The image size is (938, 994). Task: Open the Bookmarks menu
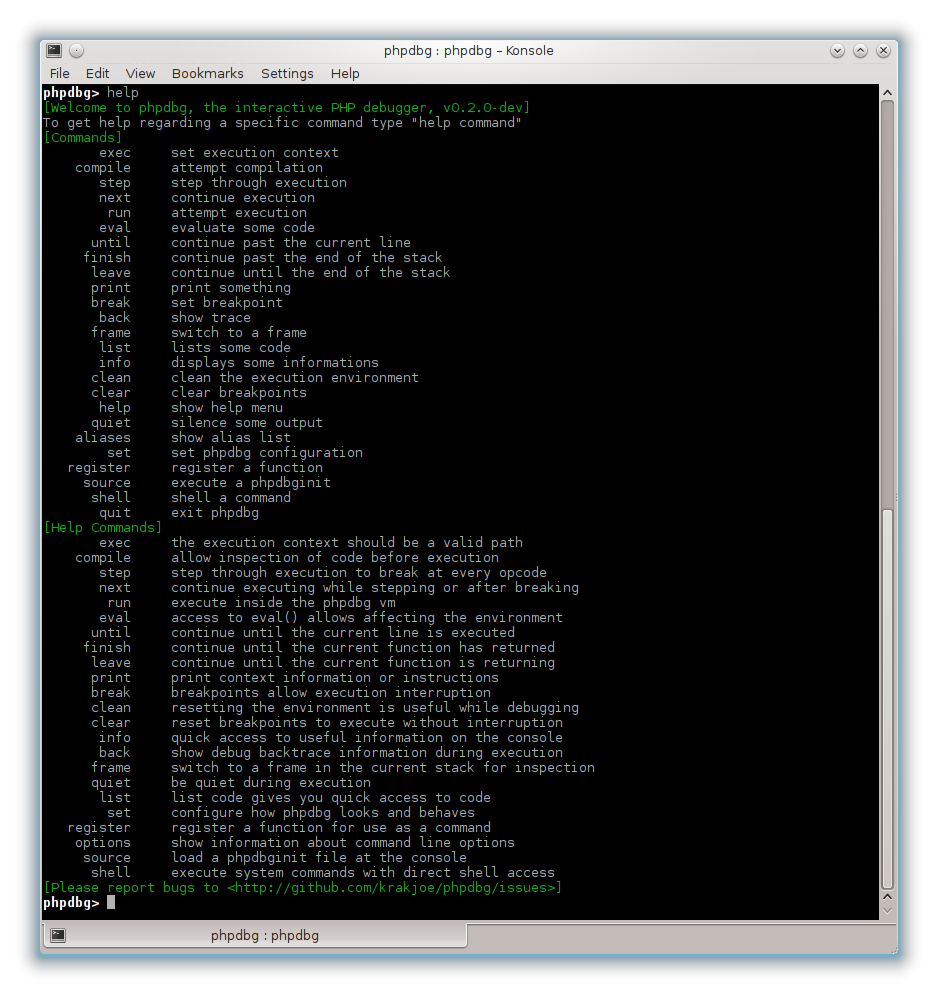pyautogui.click(x=207, y=73)
